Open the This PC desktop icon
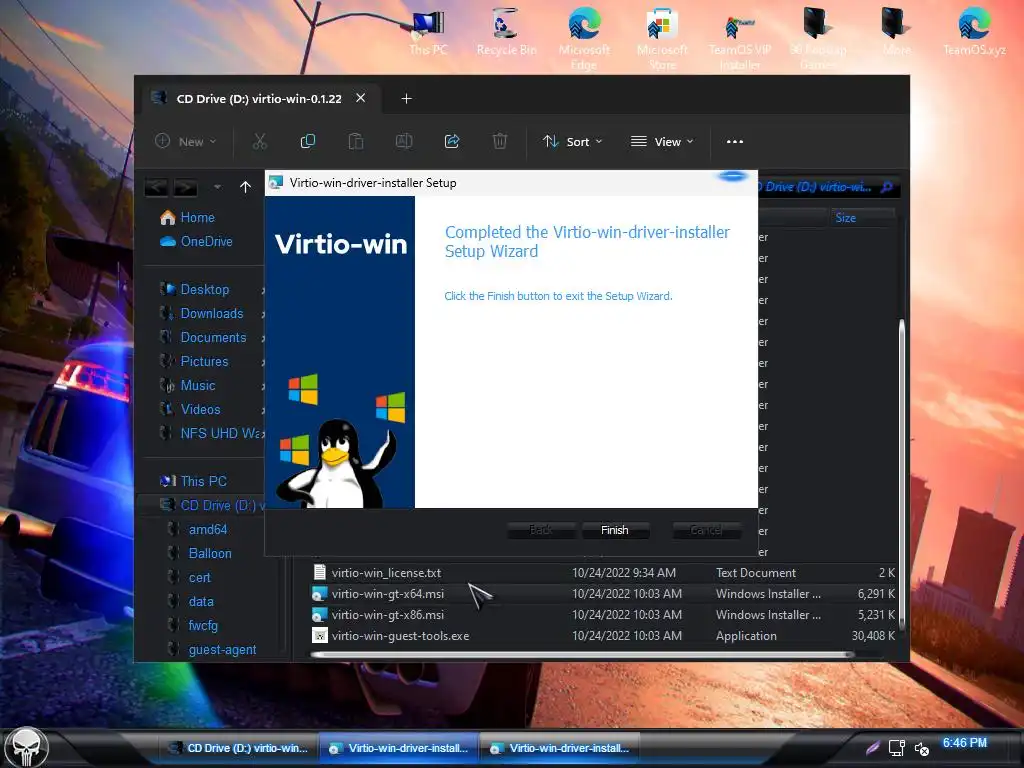 (428, 33)
